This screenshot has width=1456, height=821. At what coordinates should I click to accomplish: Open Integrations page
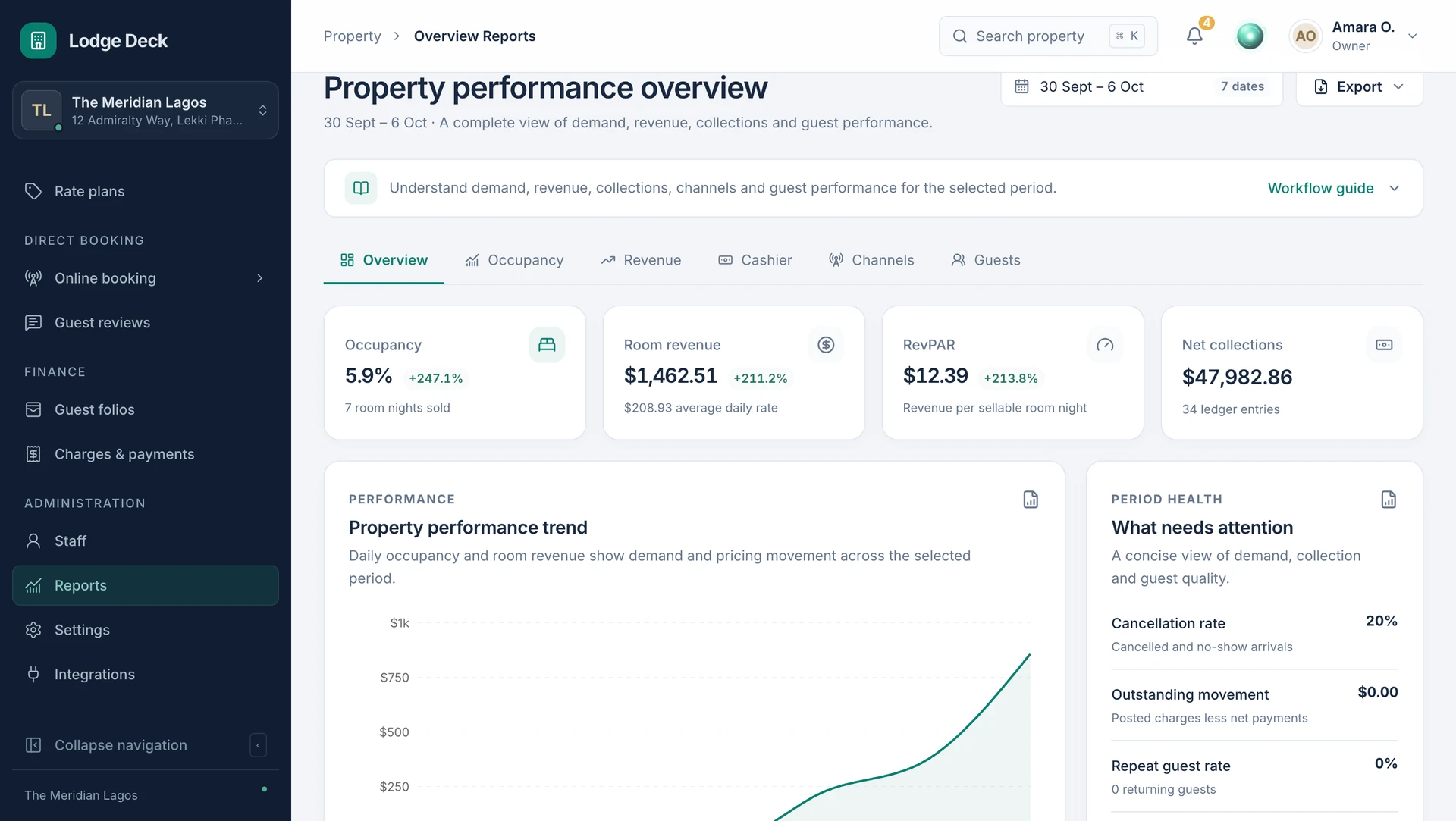[x=146, y=675]
